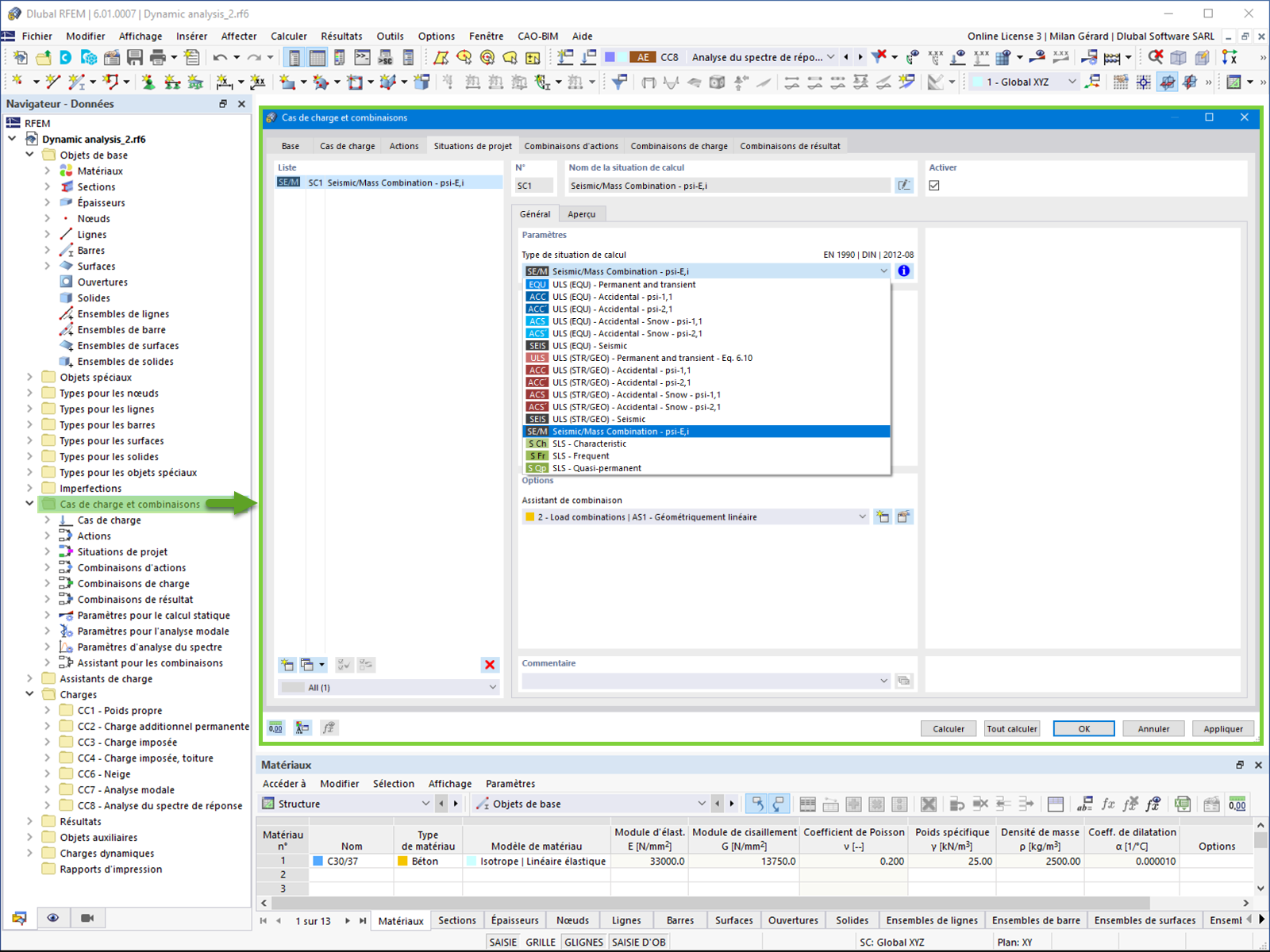Open the Assistant de combinaison dropdown
Image resolution: width=1270 pixels, height=952 pixels.
(x=862, y=517)
